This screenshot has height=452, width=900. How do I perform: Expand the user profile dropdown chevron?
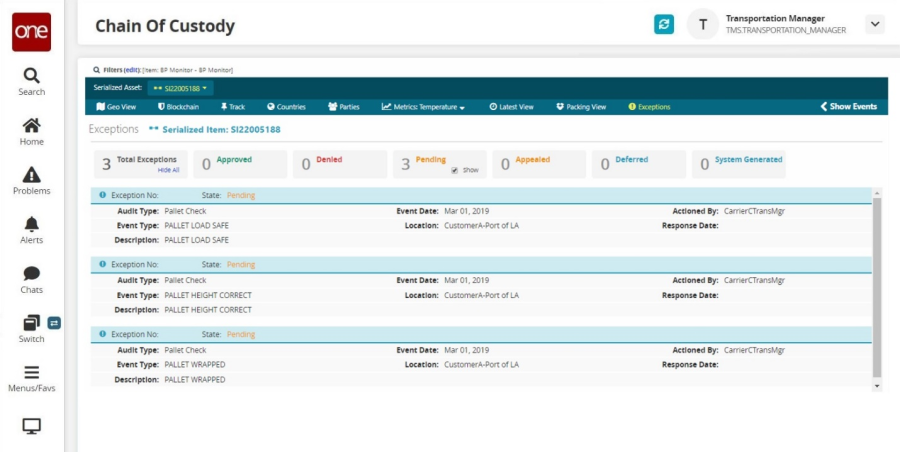tap(874, 25)
